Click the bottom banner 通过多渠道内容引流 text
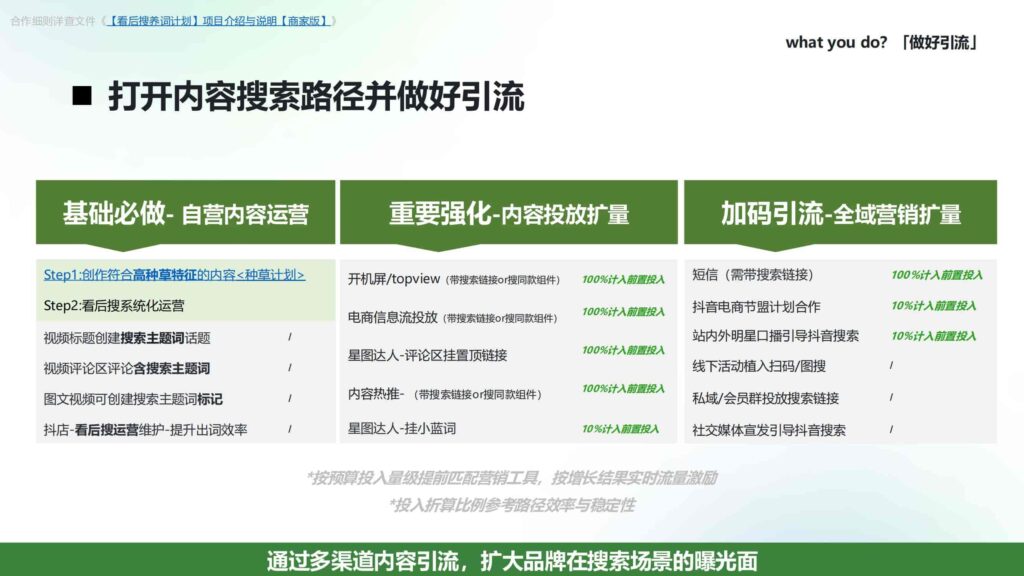 click(x=512, y=560)
